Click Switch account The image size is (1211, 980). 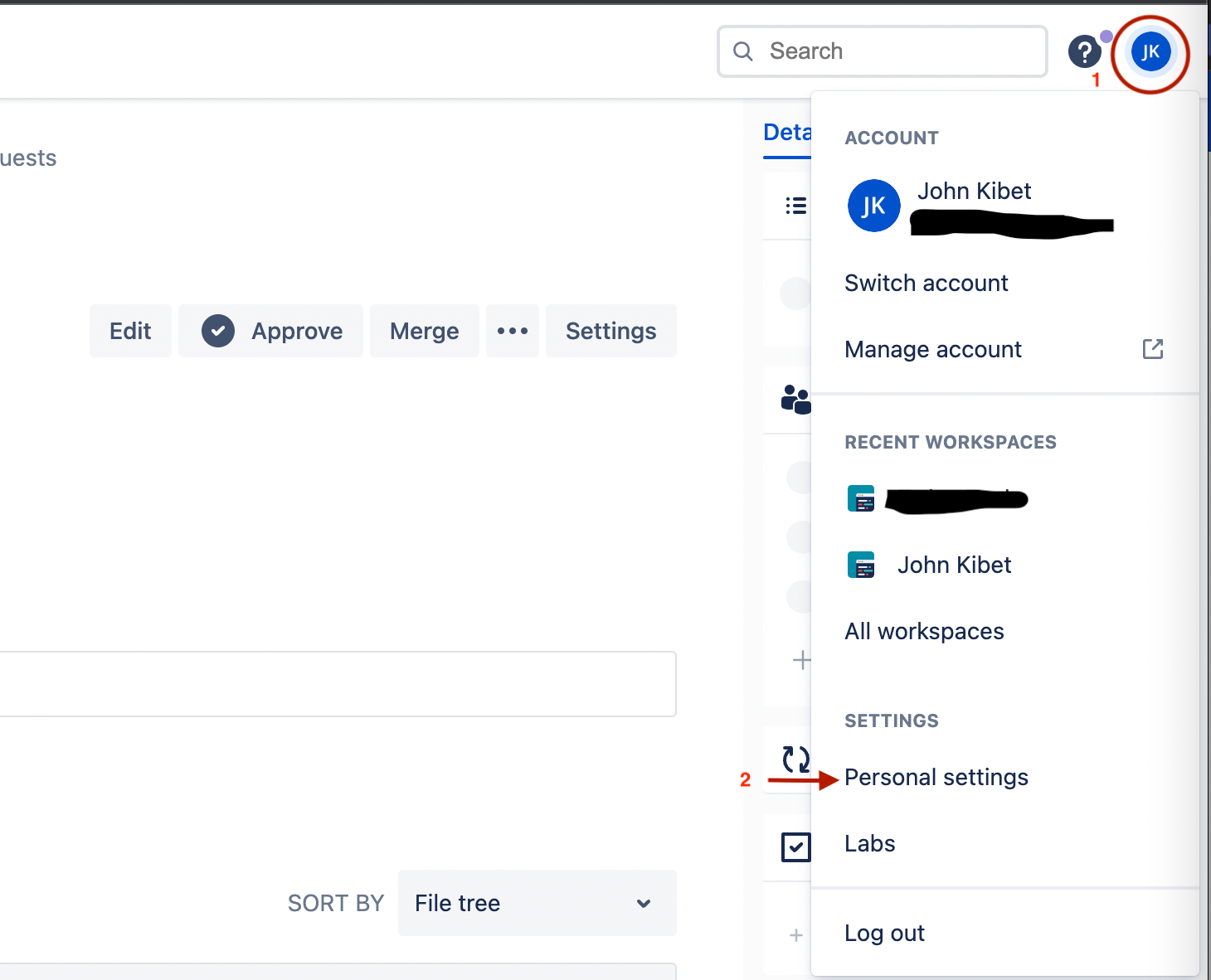point(926,283)
